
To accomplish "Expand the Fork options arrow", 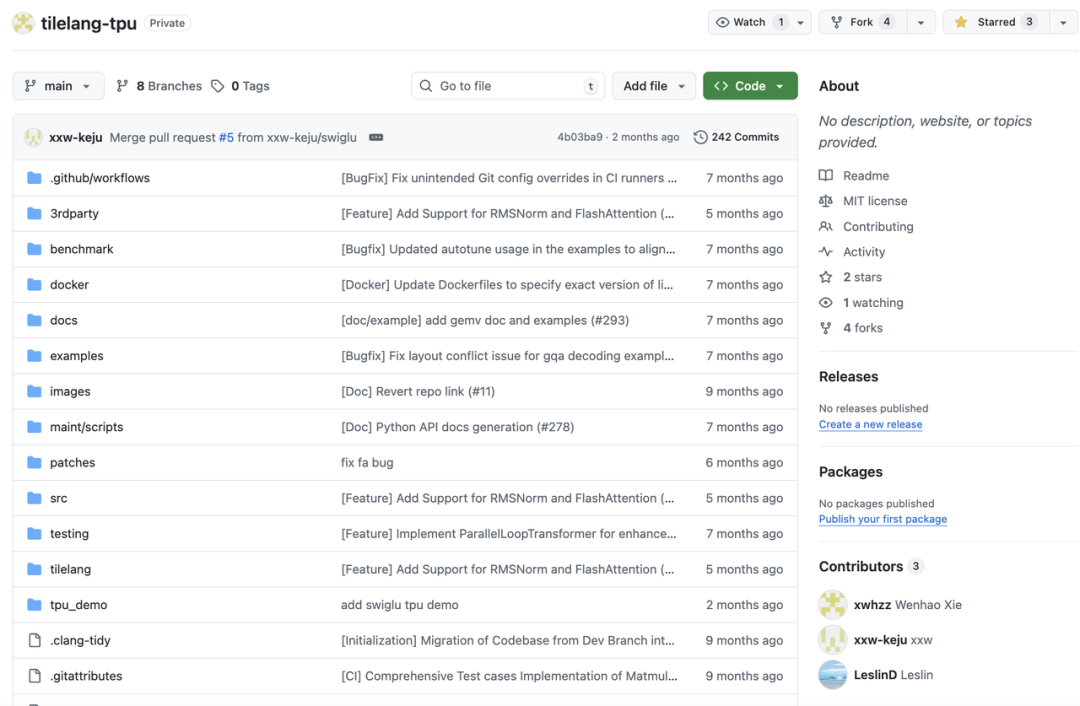I will click(x=920, y=22).
